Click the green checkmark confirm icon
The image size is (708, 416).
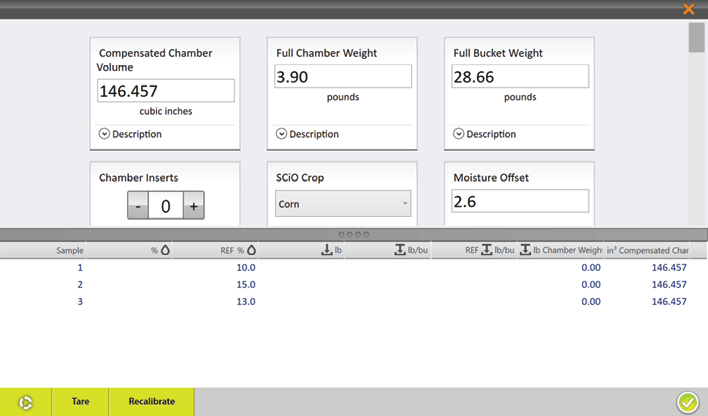(x=687, y=402)
